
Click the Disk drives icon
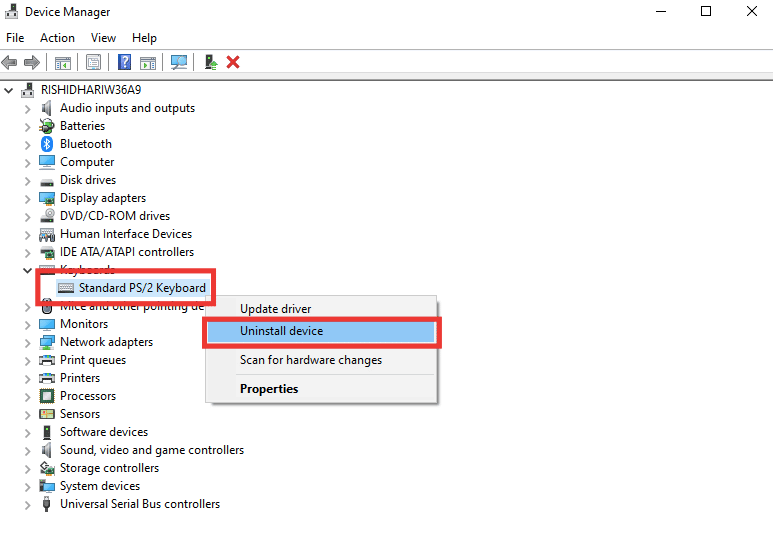[47, 181]
